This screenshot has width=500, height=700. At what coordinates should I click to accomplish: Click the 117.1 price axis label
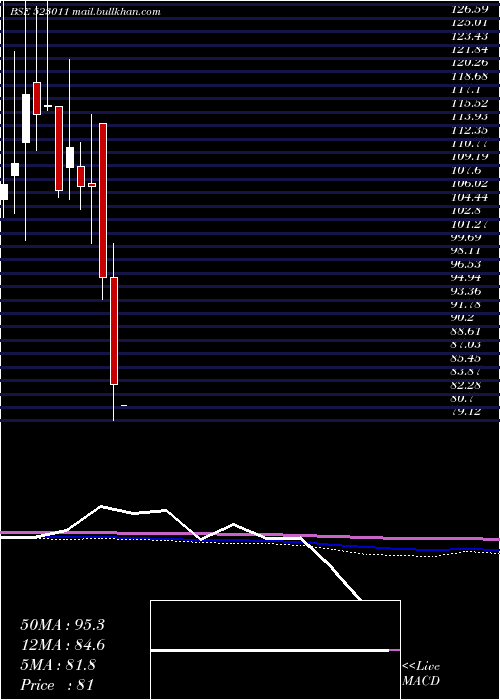tap(468, 89)
